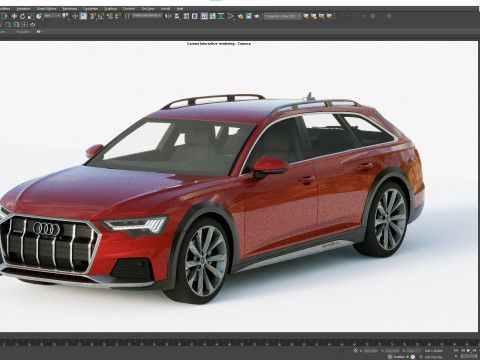Screen dimensions: 480x360
Task: Click the green status indicator beside Enabled
Action: click(x=408, y=357)
